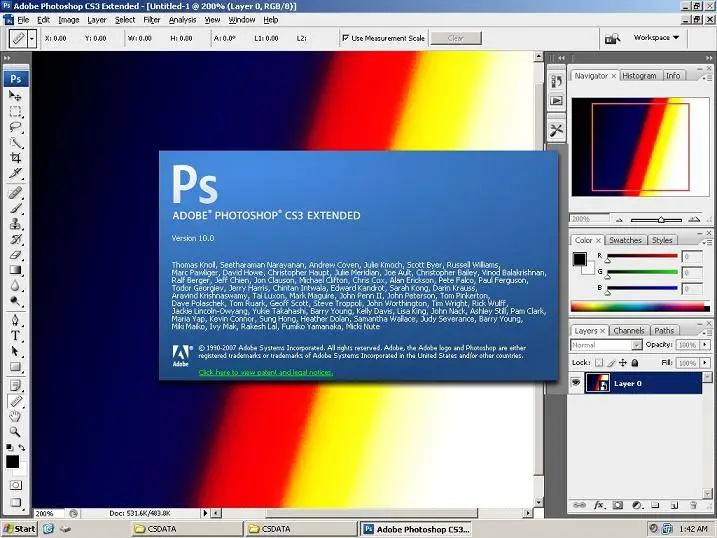Select the Zoom tool
717x538 pixels.
tap(15, 431)
